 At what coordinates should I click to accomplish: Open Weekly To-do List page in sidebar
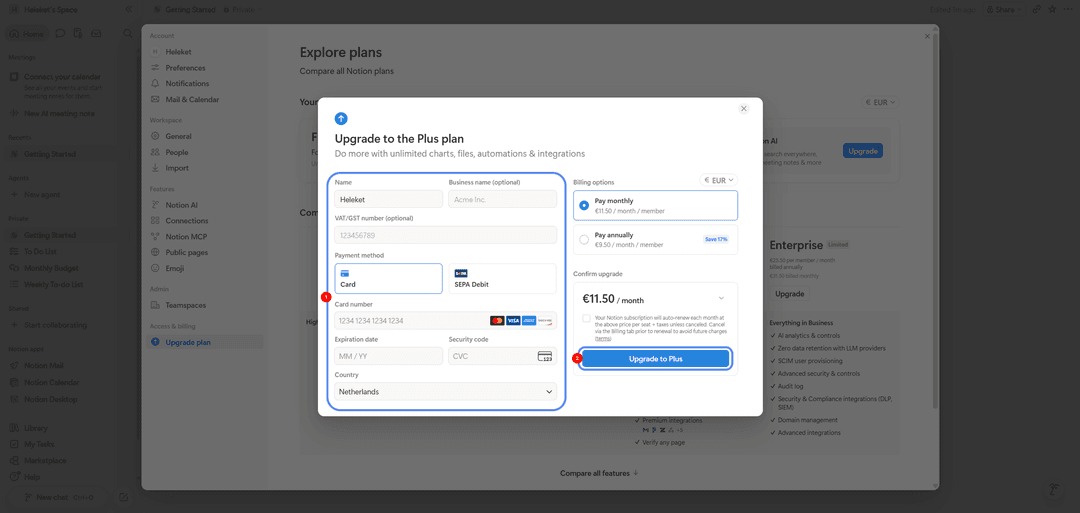53,284
